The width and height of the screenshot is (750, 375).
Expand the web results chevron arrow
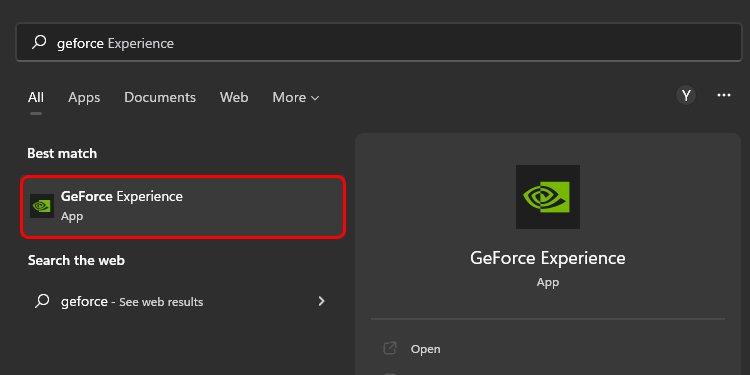coord(321,301)
